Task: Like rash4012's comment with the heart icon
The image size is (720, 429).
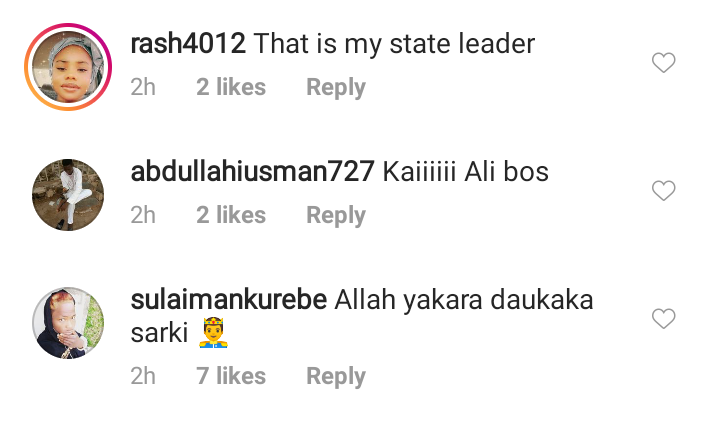Action: (x=664, y=62)
